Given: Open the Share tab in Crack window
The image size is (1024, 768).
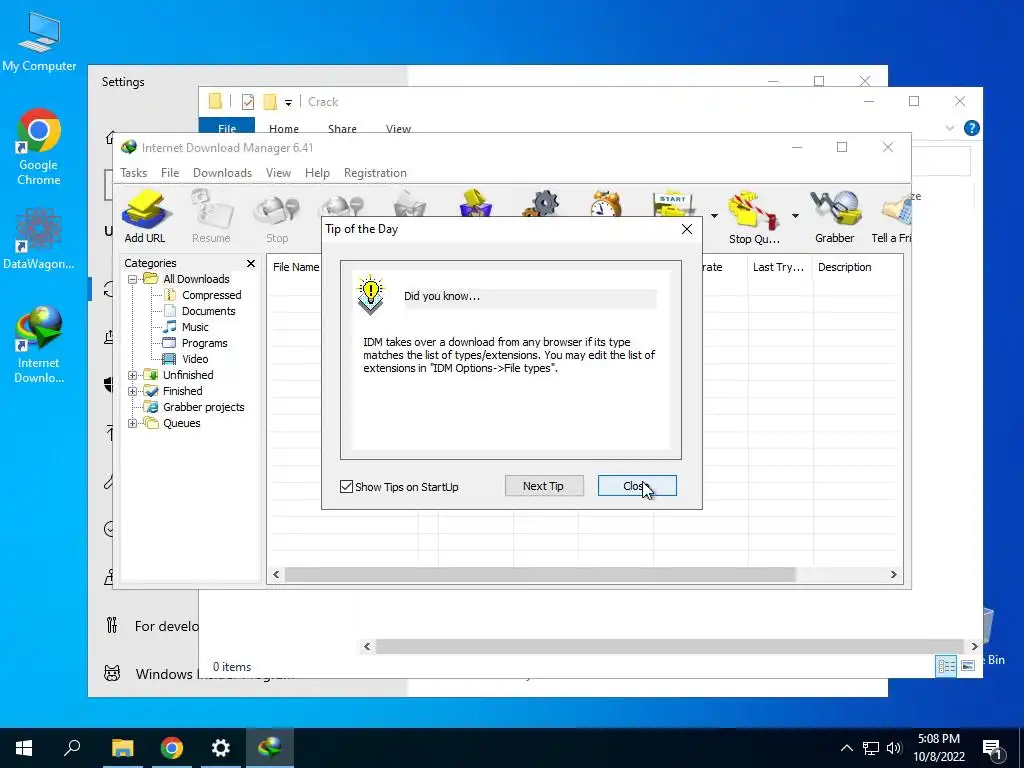Looking at the screenshot, I should pos(342,129).
